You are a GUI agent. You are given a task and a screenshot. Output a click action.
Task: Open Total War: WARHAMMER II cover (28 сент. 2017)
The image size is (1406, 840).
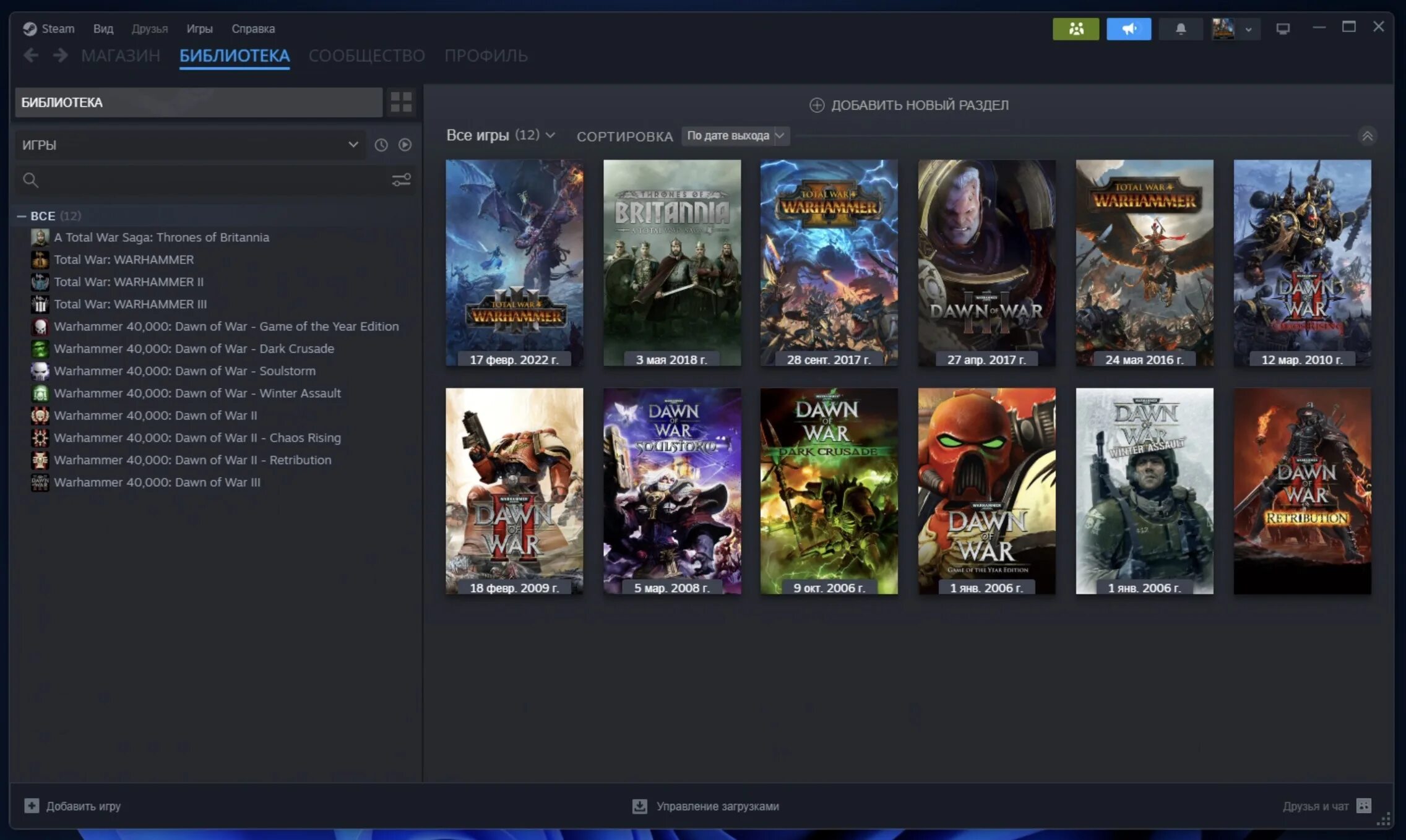[829, 264]
